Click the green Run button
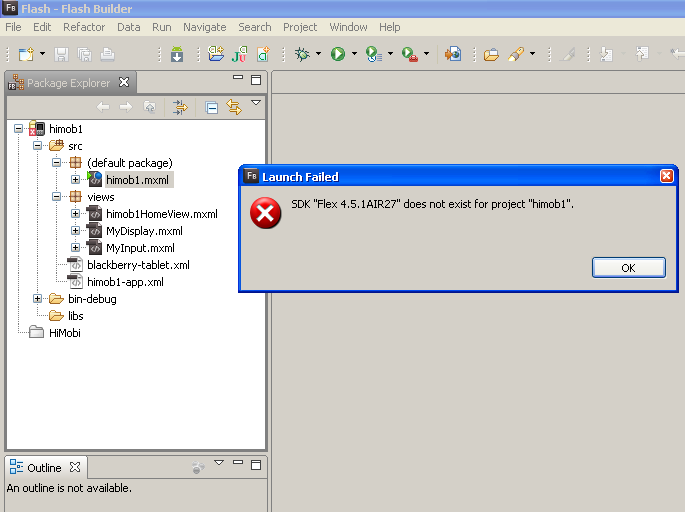This screenshot has width=685, height=523. coord(338,54)
